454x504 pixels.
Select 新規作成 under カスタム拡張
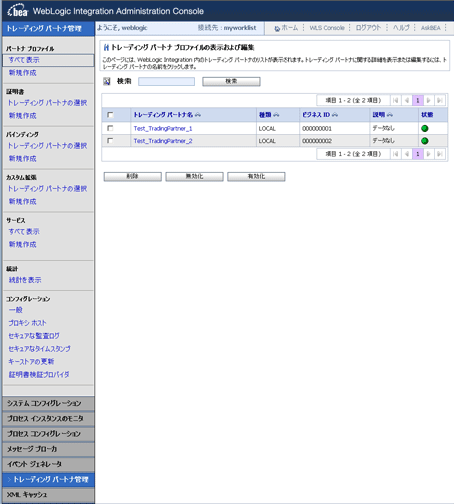click(x=23, y=201)
